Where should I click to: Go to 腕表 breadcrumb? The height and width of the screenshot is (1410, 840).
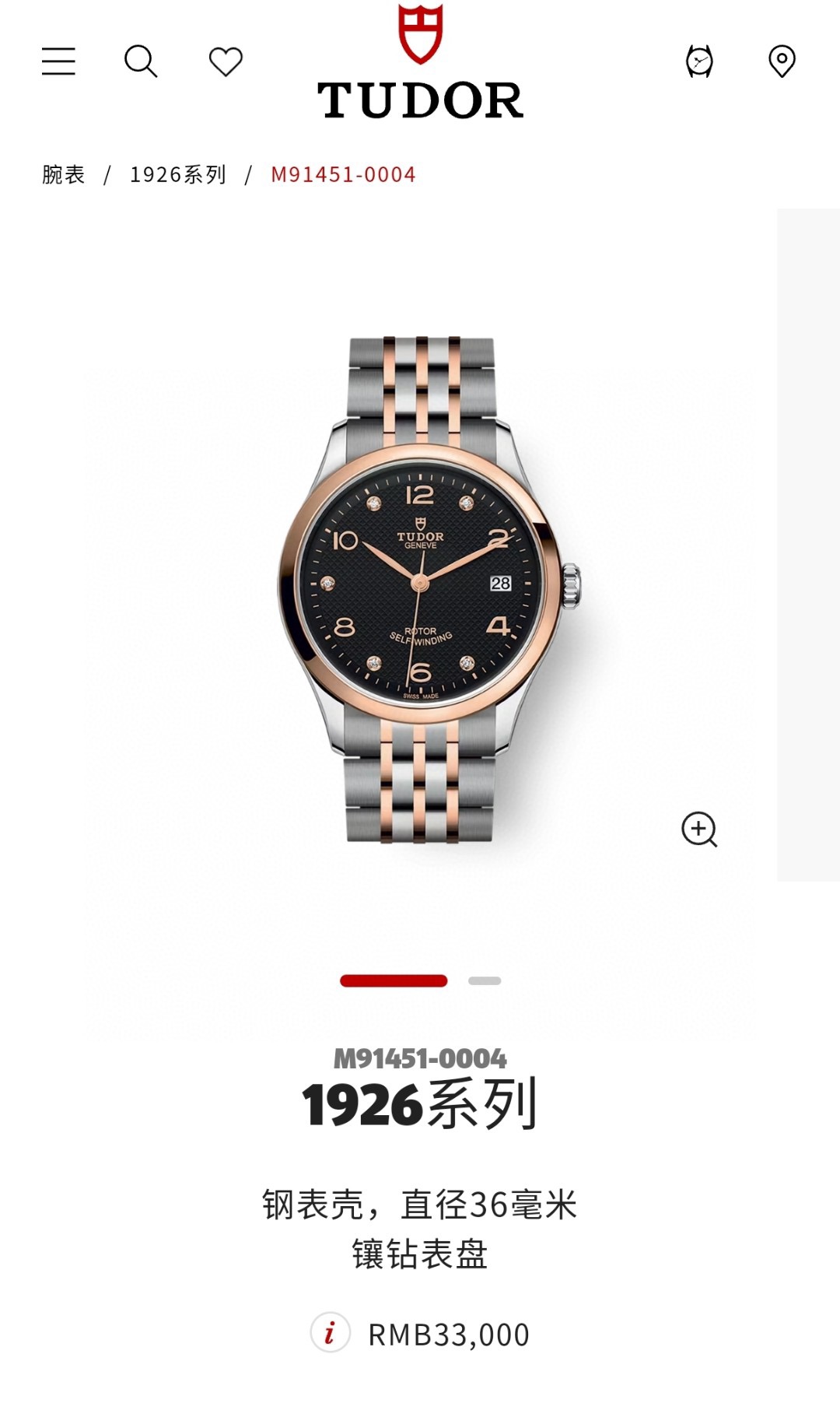tap(64, 174)
